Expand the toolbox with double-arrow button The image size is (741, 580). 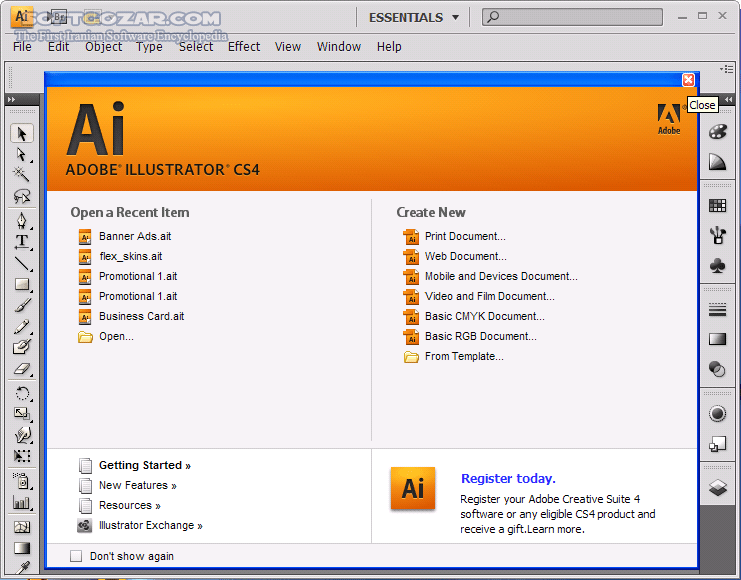[11, 99]
